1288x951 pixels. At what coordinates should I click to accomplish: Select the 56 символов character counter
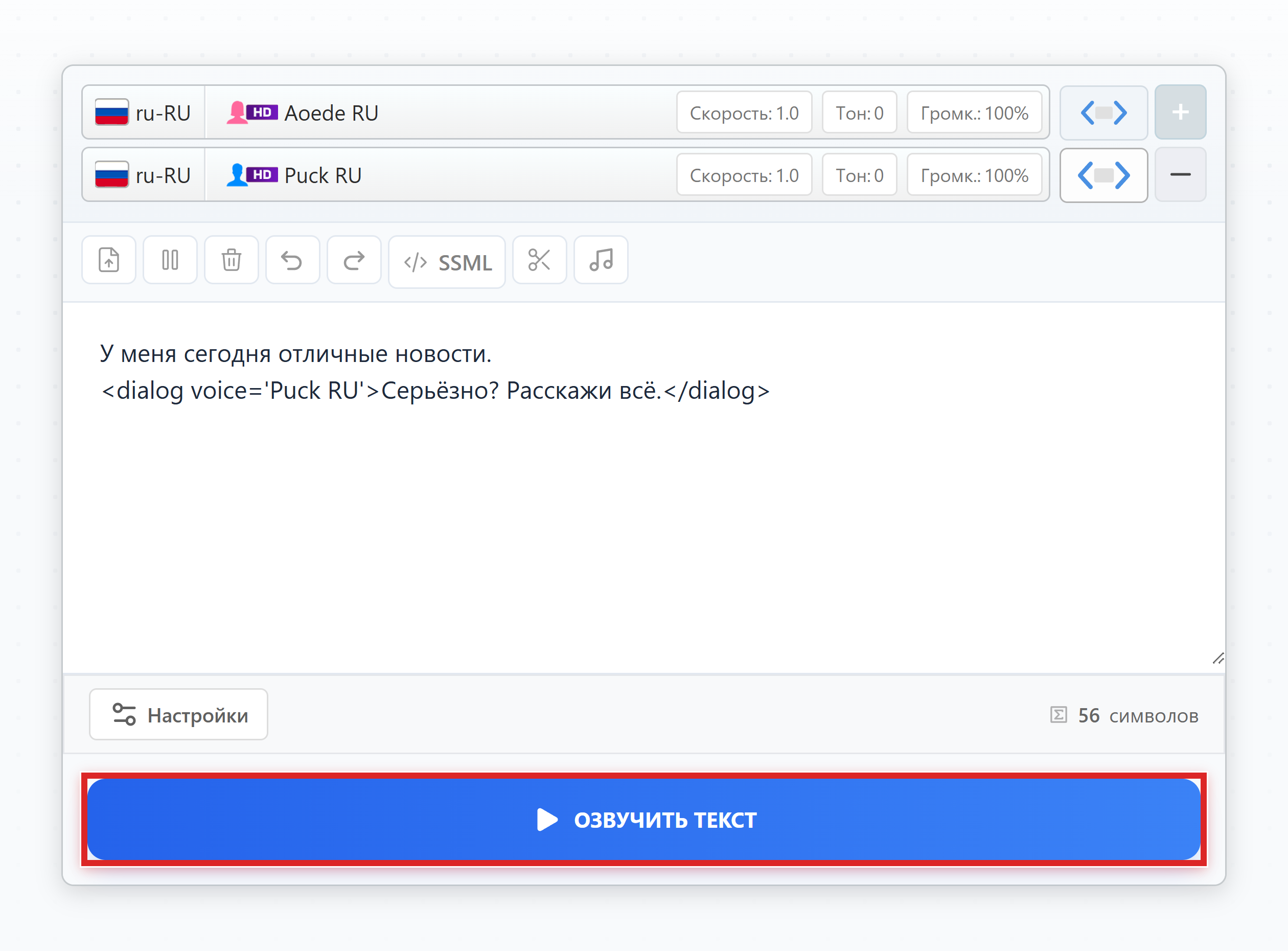click(1124, 716)
